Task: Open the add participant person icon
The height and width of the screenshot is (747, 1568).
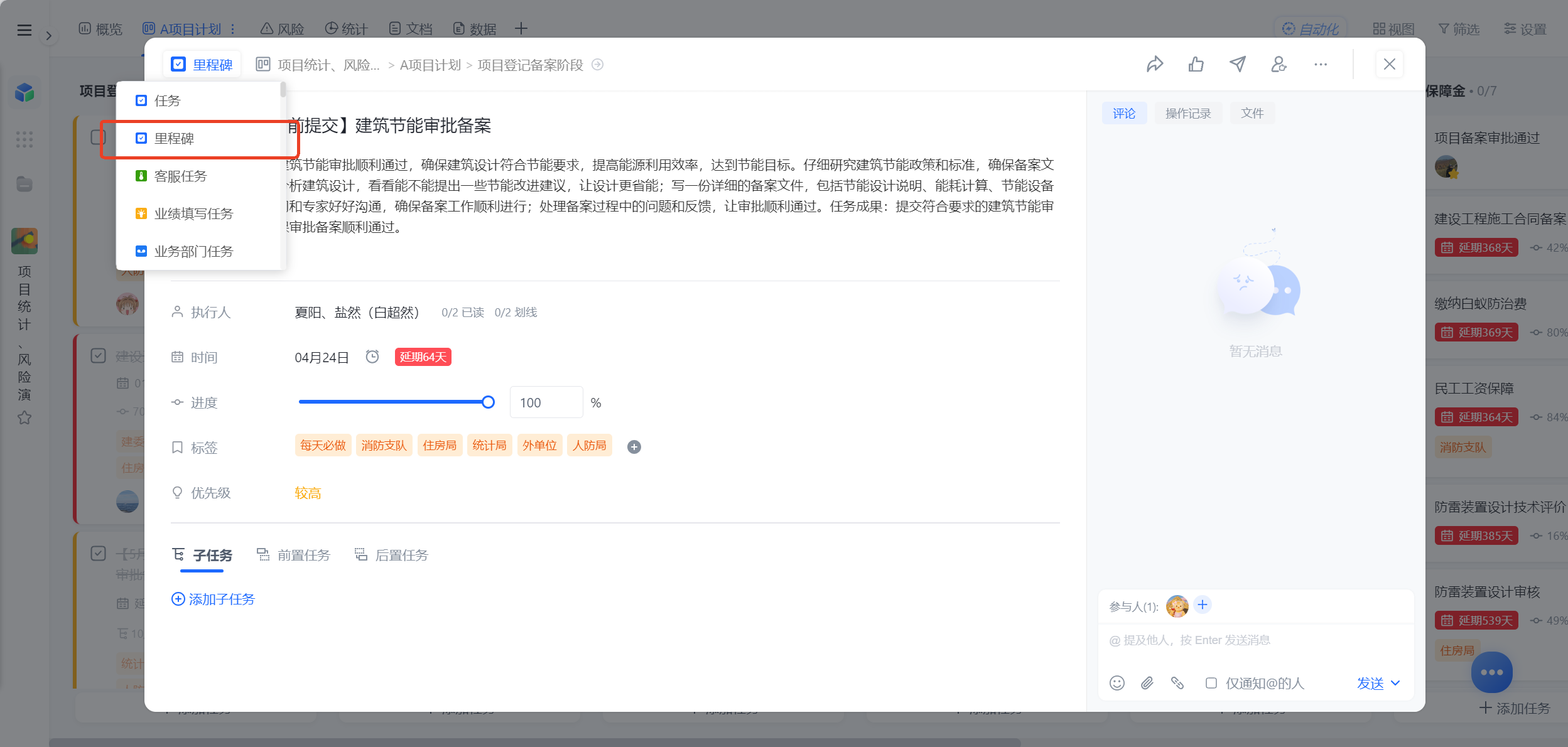Action: click(x=1279, y=64)
